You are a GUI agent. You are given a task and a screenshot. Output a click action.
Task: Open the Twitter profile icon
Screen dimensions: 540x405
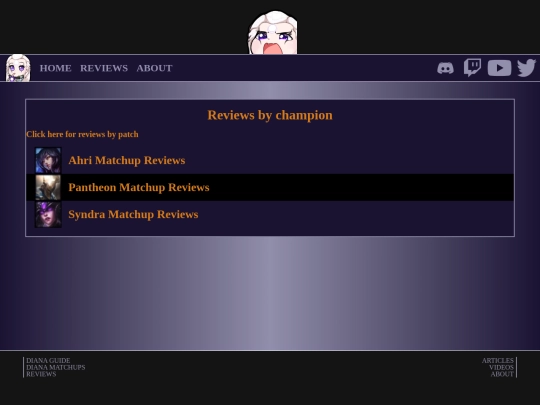click(x=526, y=68)
